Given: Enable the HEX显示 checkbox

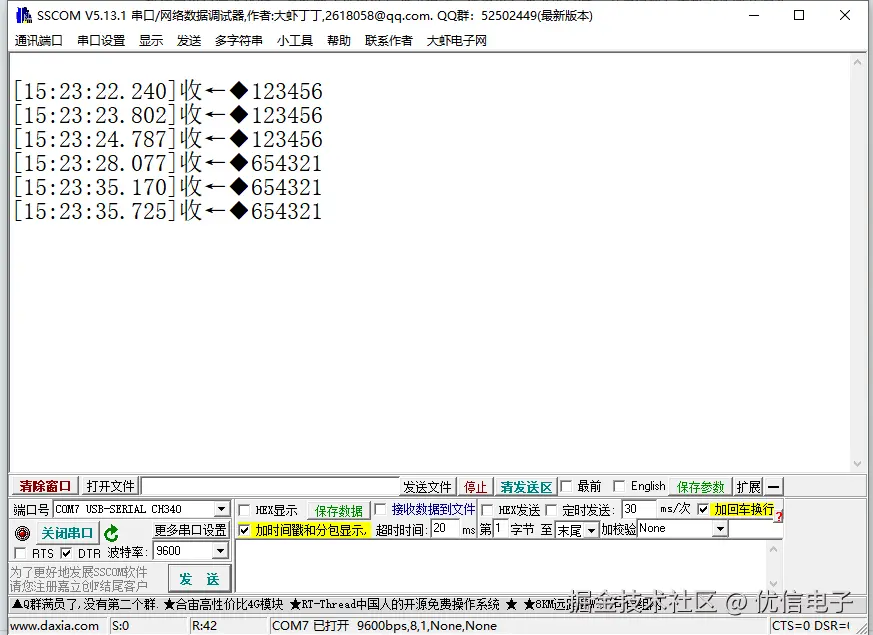Looking at the screenshot, I should [x=243, y=509].
